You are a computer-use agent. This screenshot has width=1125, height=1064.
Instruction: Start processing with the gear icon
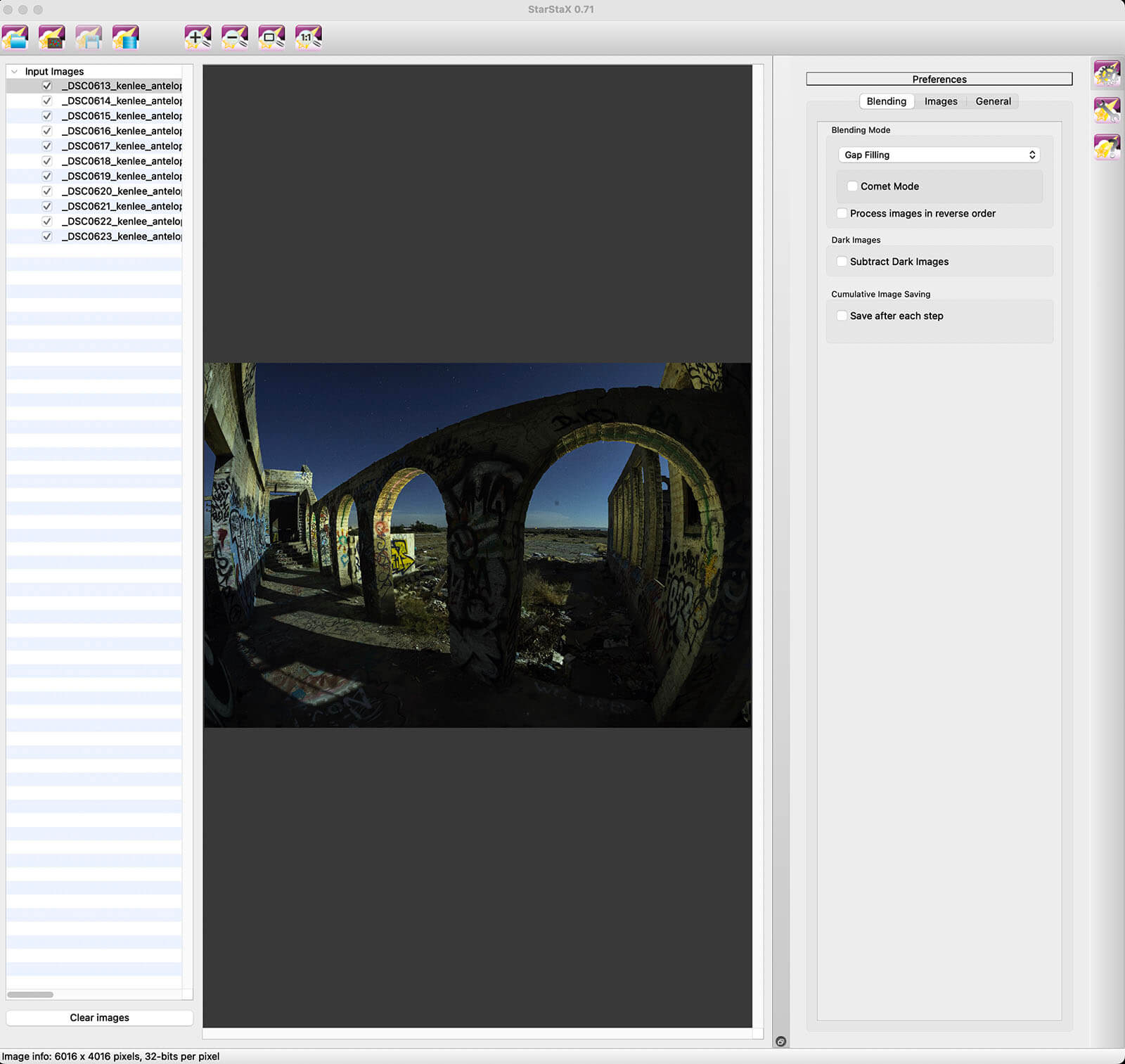click(1106, 73)
